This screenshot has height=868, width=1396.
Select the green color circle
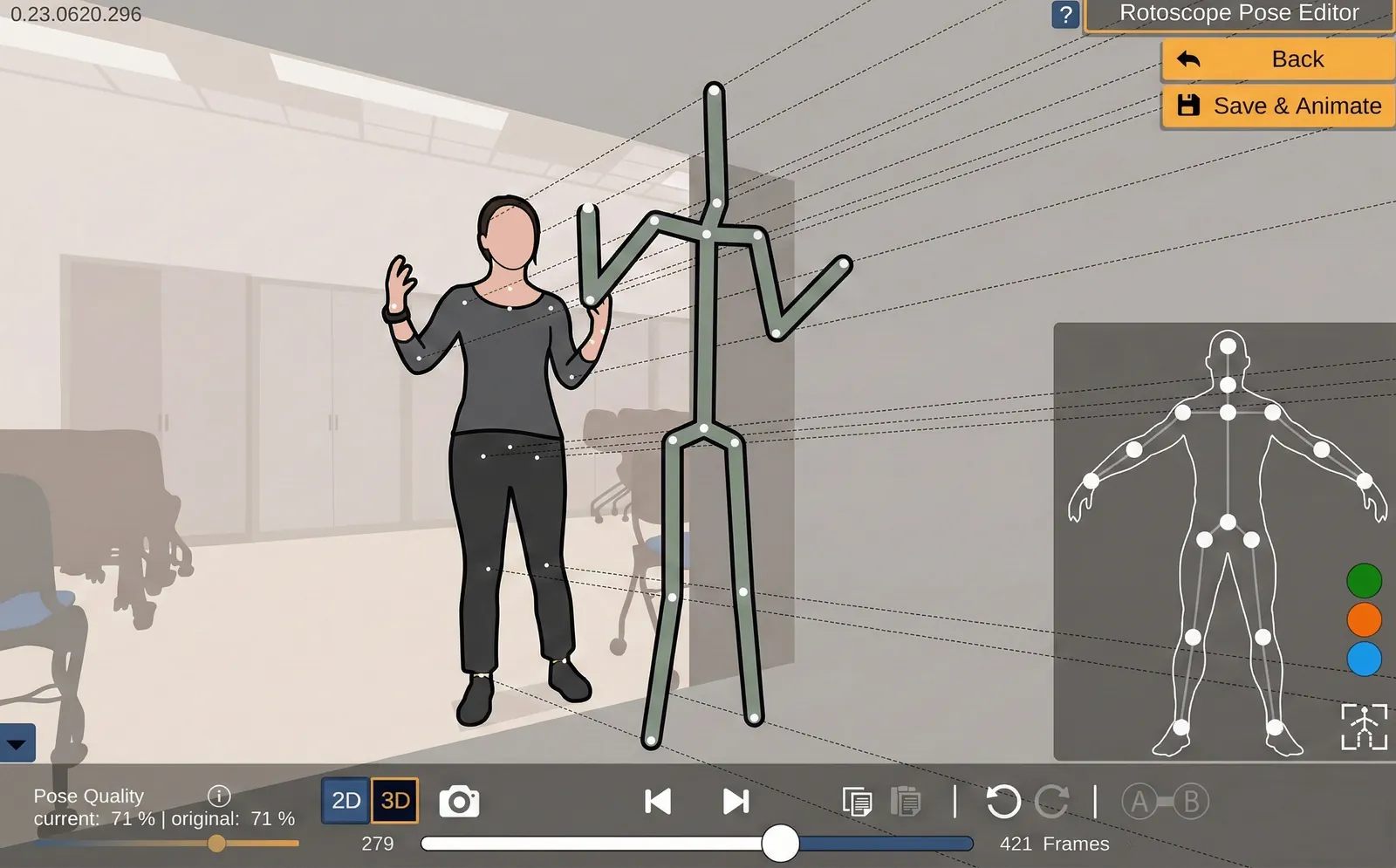[x=1364, y=581]
